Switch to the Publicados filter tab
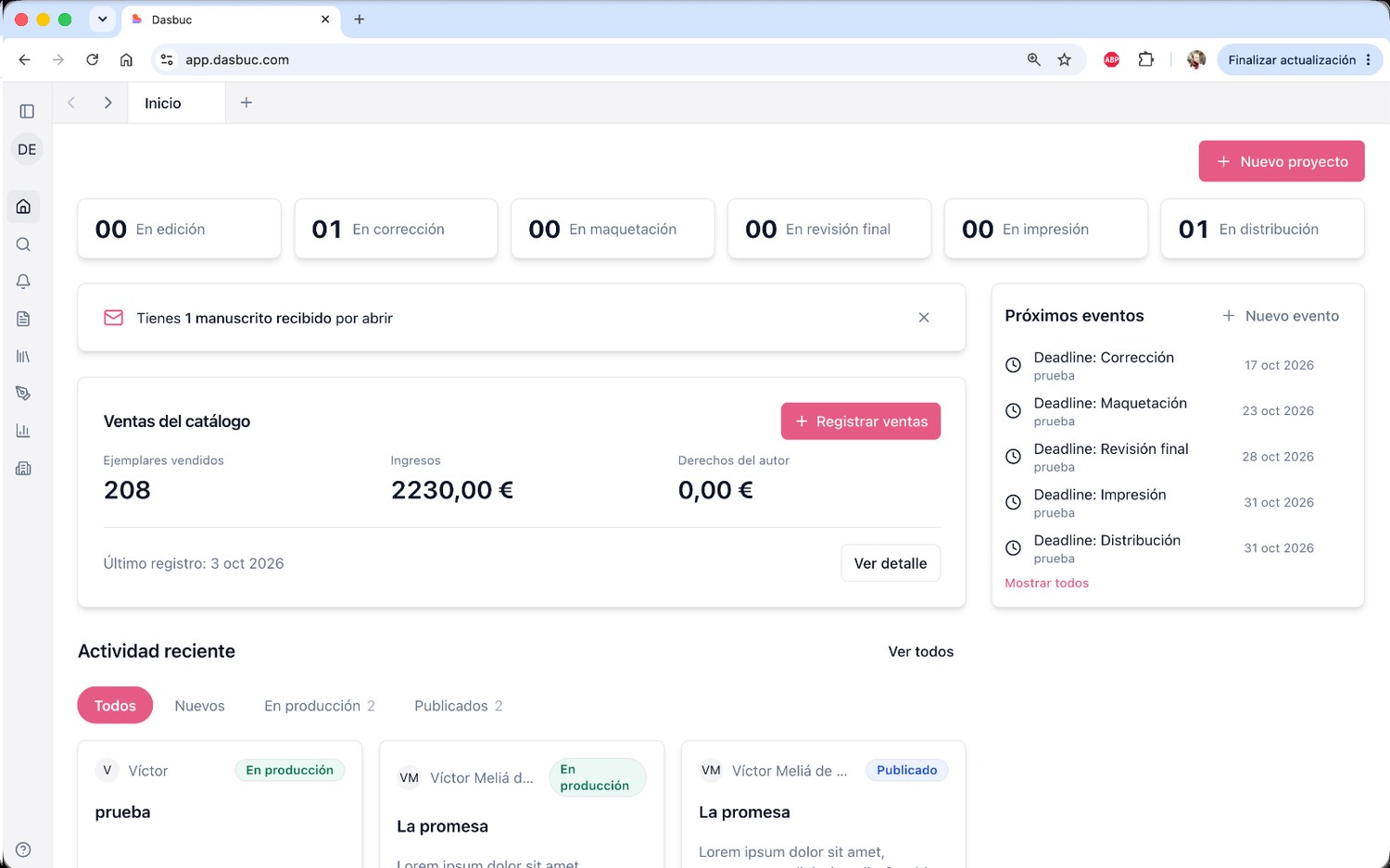This screenshot has width=1390, height=868. (459, 706)
